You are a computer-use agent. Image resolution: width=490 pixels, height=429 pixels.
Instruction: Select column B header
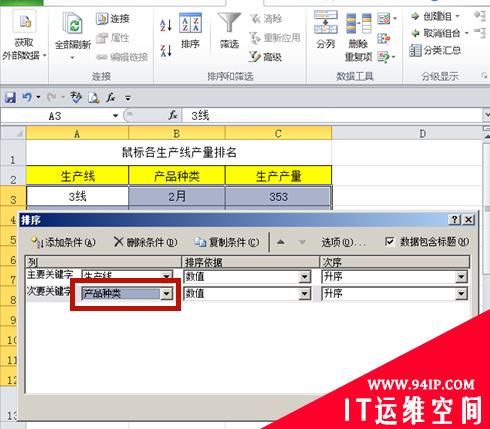point(177,133)
